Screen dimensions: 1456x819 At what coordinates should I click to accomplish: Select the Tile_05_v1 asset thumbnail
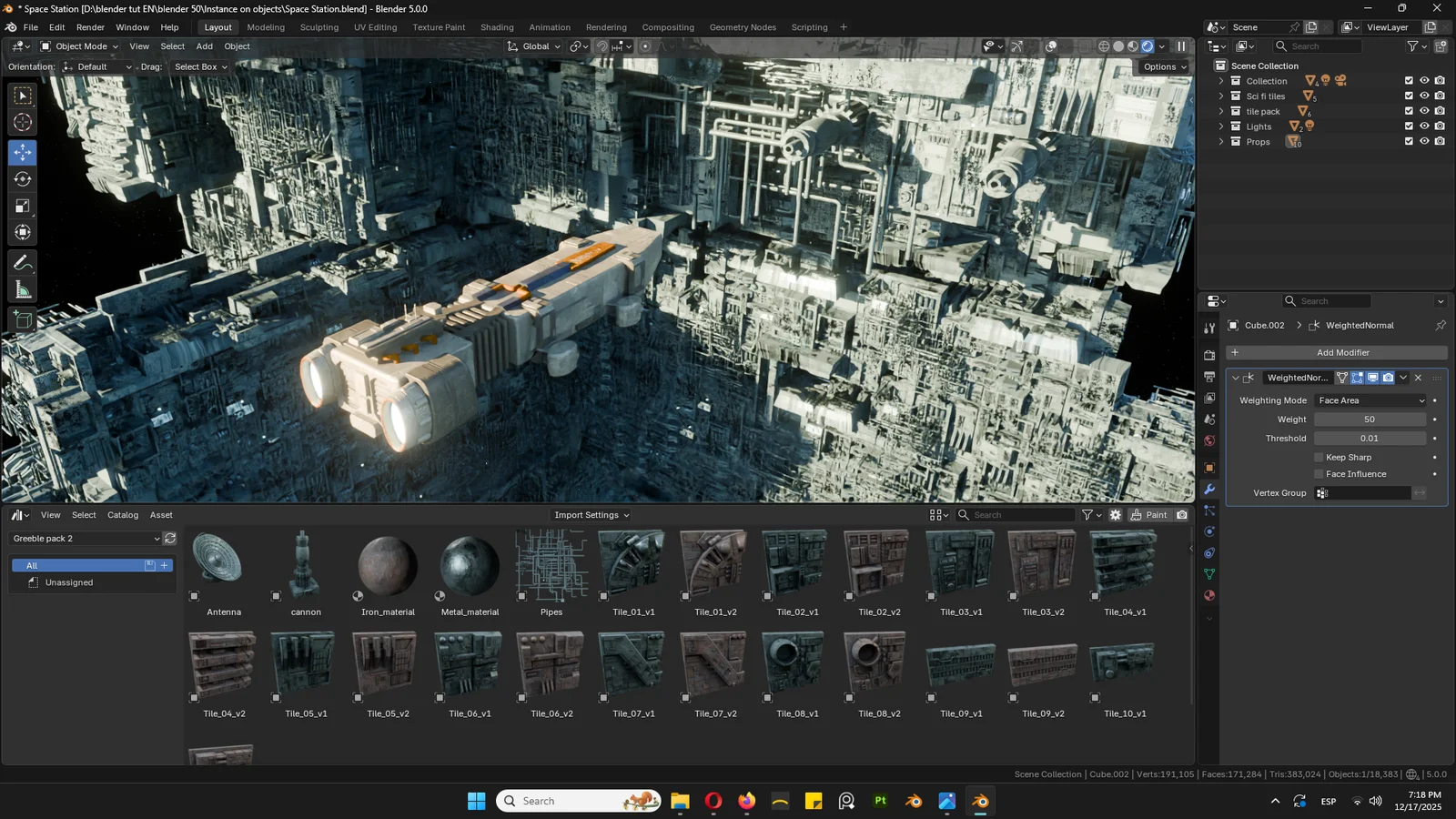coord(303,662)
